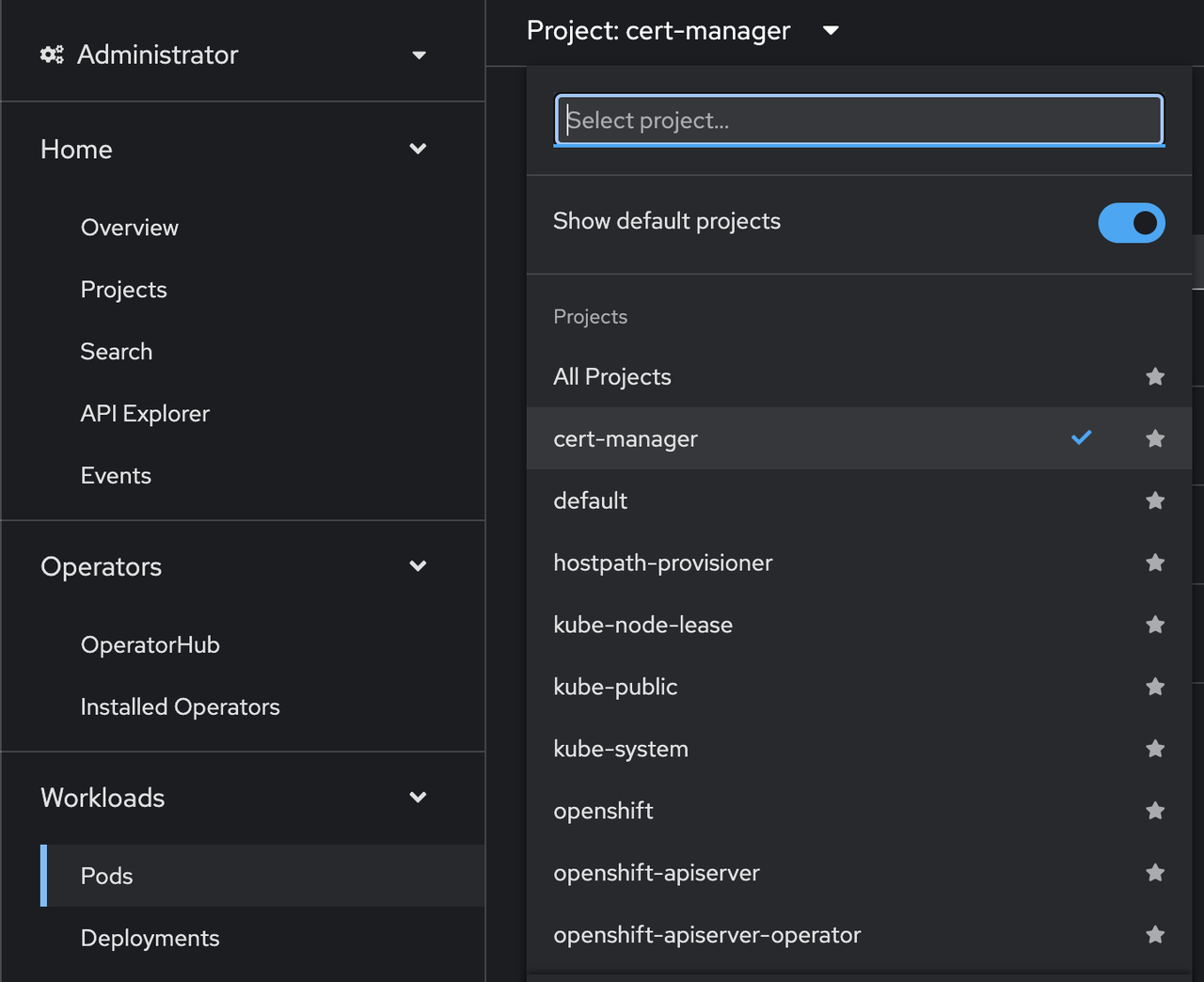
Task: Star the hostpath-provisioner project
Action: tap(1155, 562)
